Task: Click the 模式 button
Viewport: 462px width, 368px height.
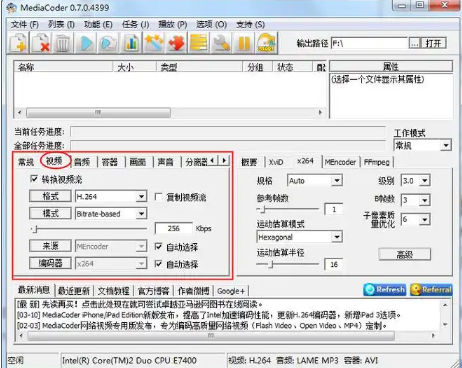Action: [x=50, y=213]
